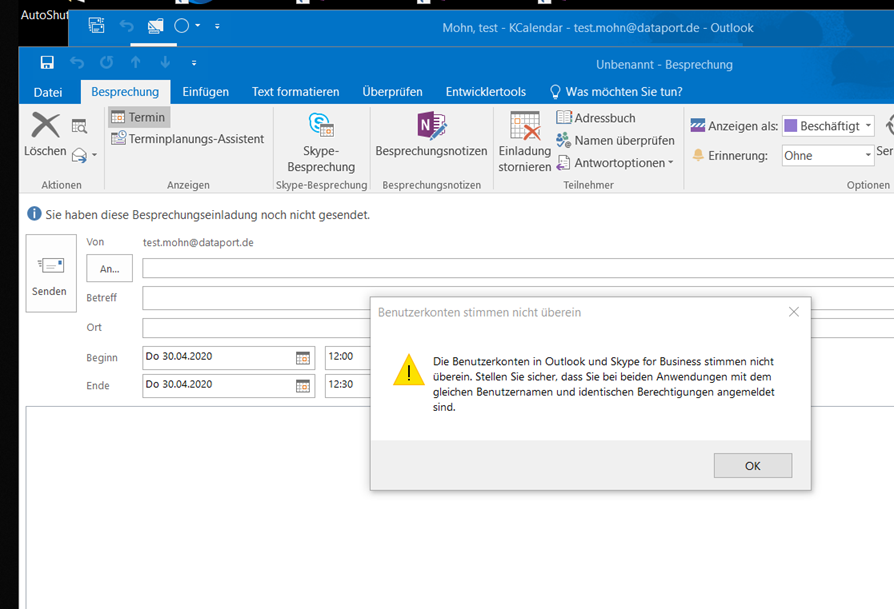
Task: Open the Entwicklertools tab
Action: pos(486,92)
